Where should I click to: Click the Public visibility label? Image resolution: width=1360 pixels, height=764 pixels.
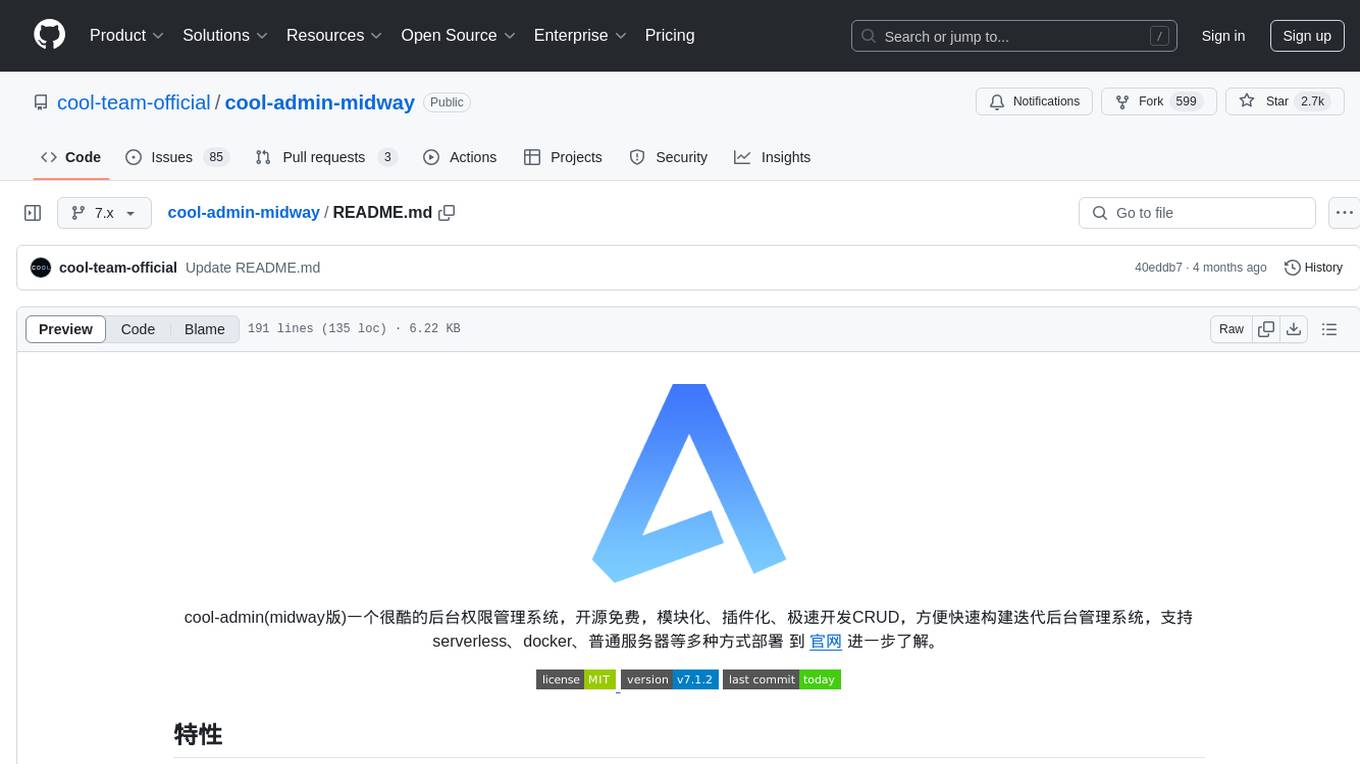[447, 102]
